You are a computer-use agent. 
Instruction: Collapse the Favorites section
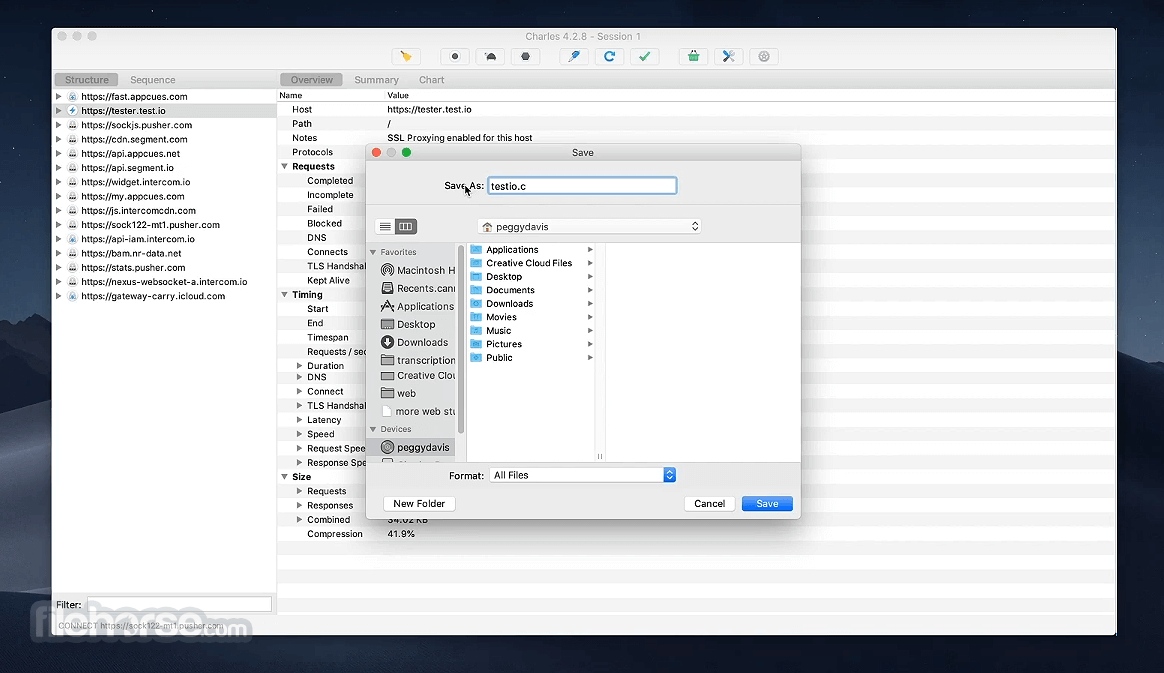tap(373, 252)
